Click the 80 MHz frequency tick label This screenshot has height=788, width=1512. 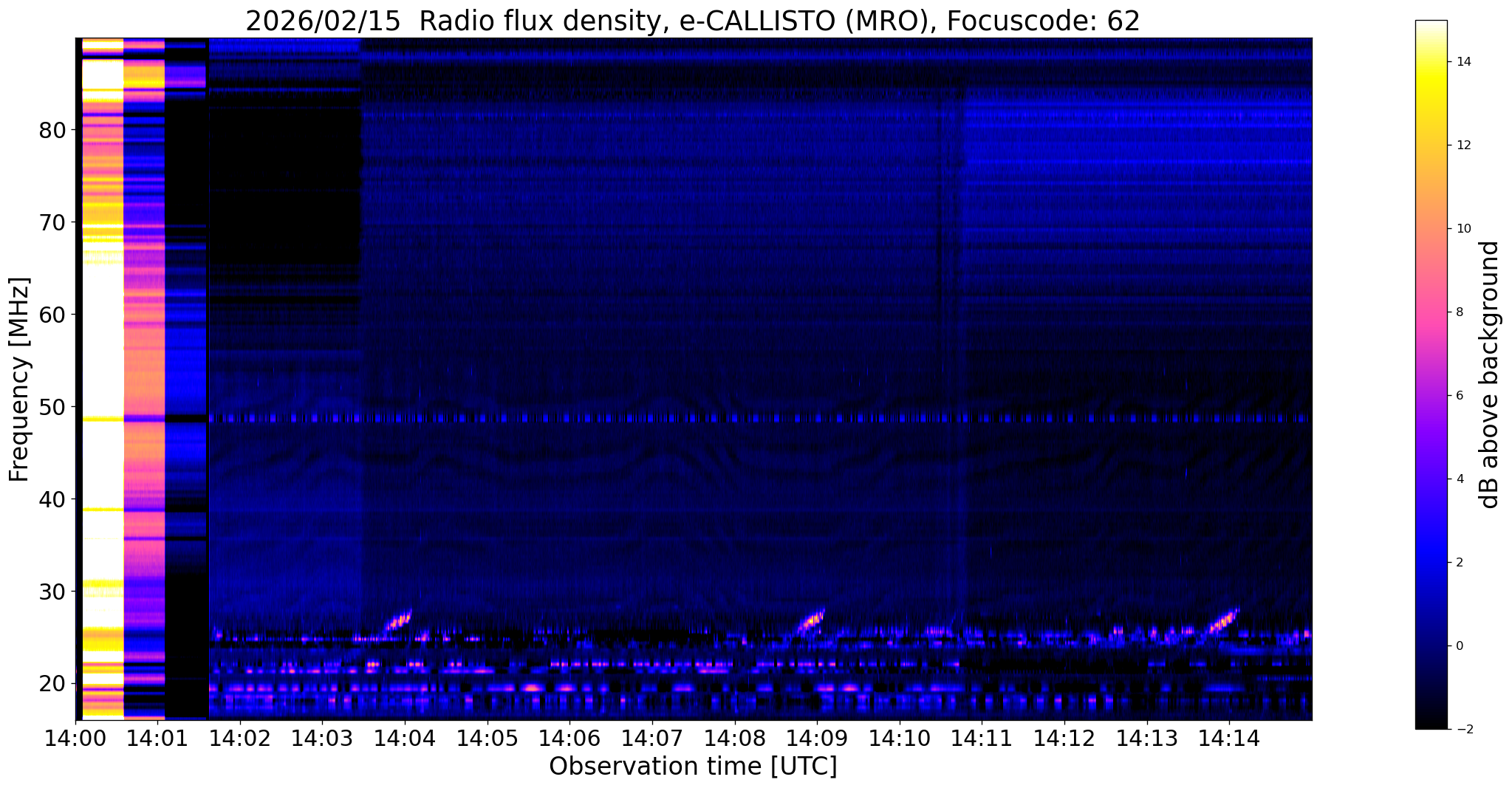click(x=52, y=130)
